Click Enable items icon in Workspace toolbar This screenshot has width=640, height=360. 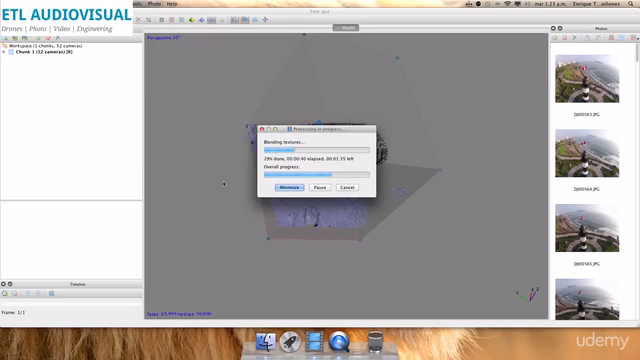pos(38,38)
